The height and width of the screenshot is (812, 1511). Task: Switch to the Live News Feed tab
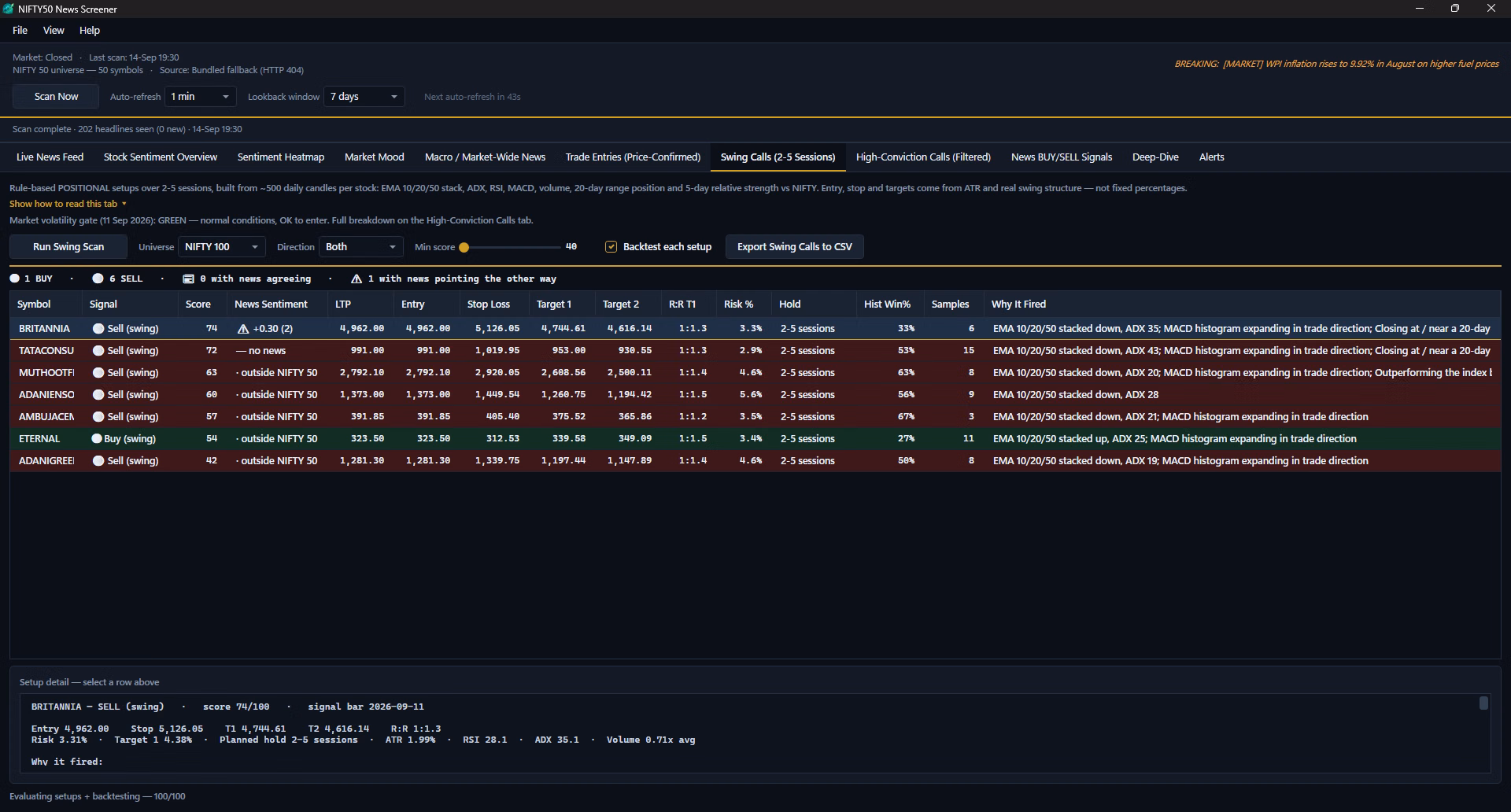point(50,157)
